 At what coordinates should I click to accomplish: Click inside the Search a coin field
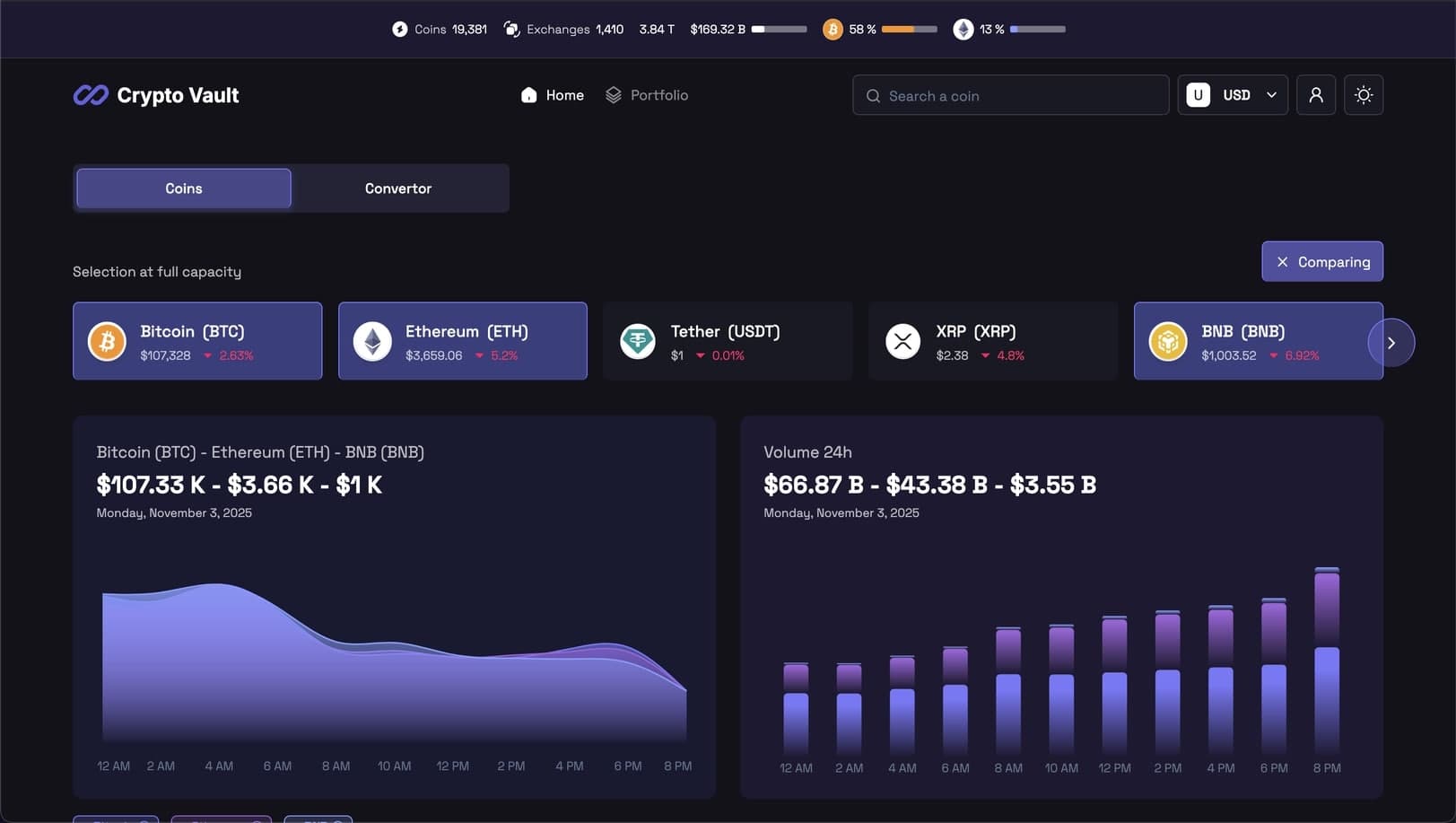(1010, 94)
